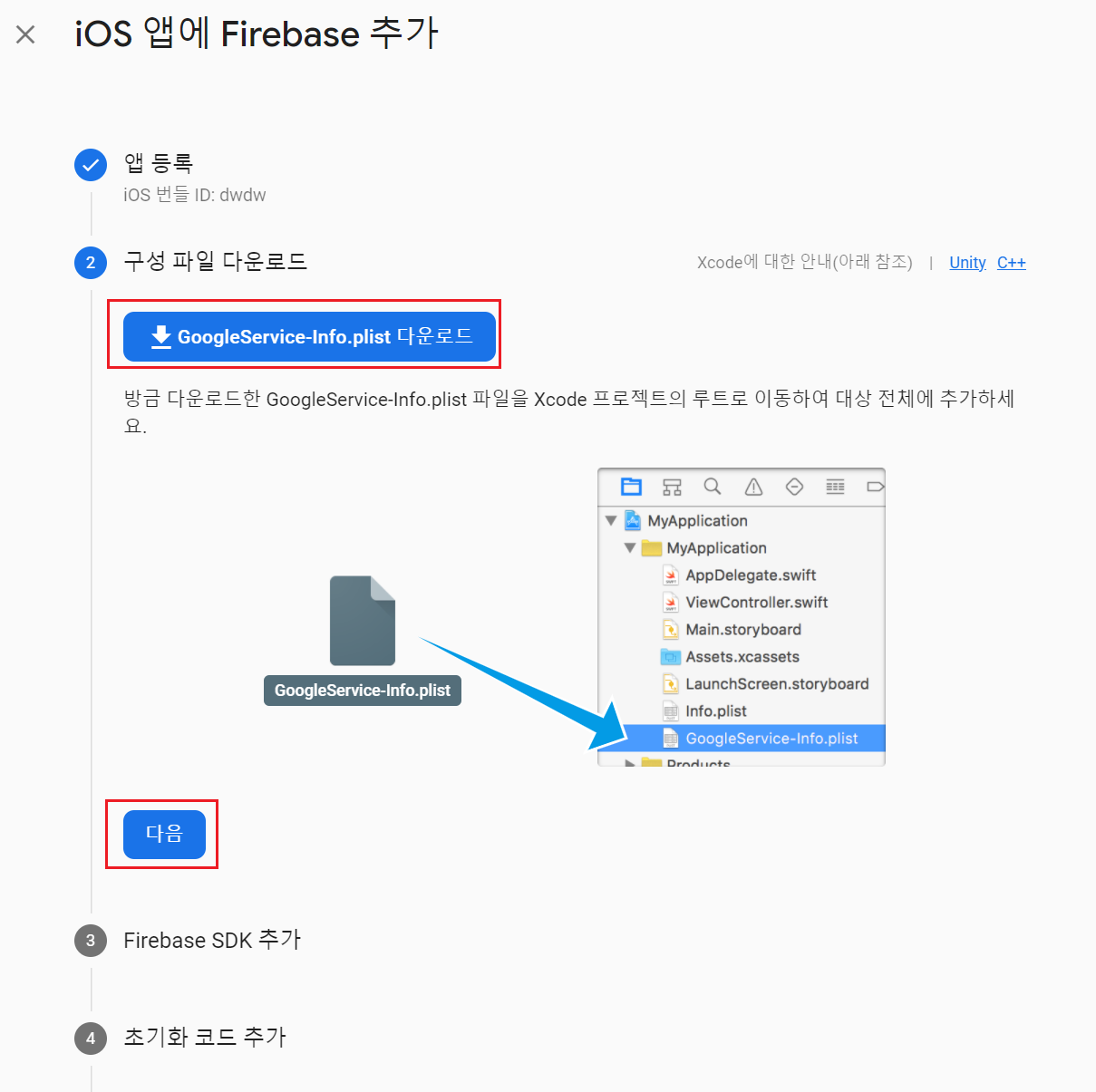Click the blue 다음 button

[164, 834]
